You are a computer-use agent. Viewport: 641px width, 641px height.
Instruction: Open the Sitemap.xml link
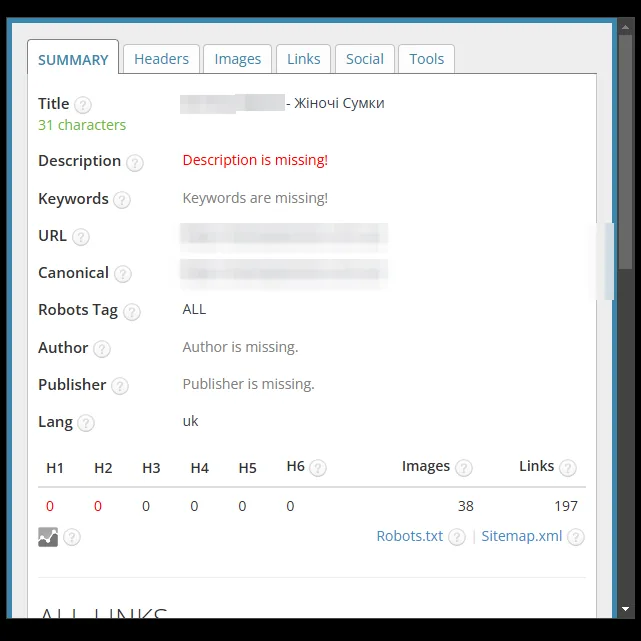[522, 536]
